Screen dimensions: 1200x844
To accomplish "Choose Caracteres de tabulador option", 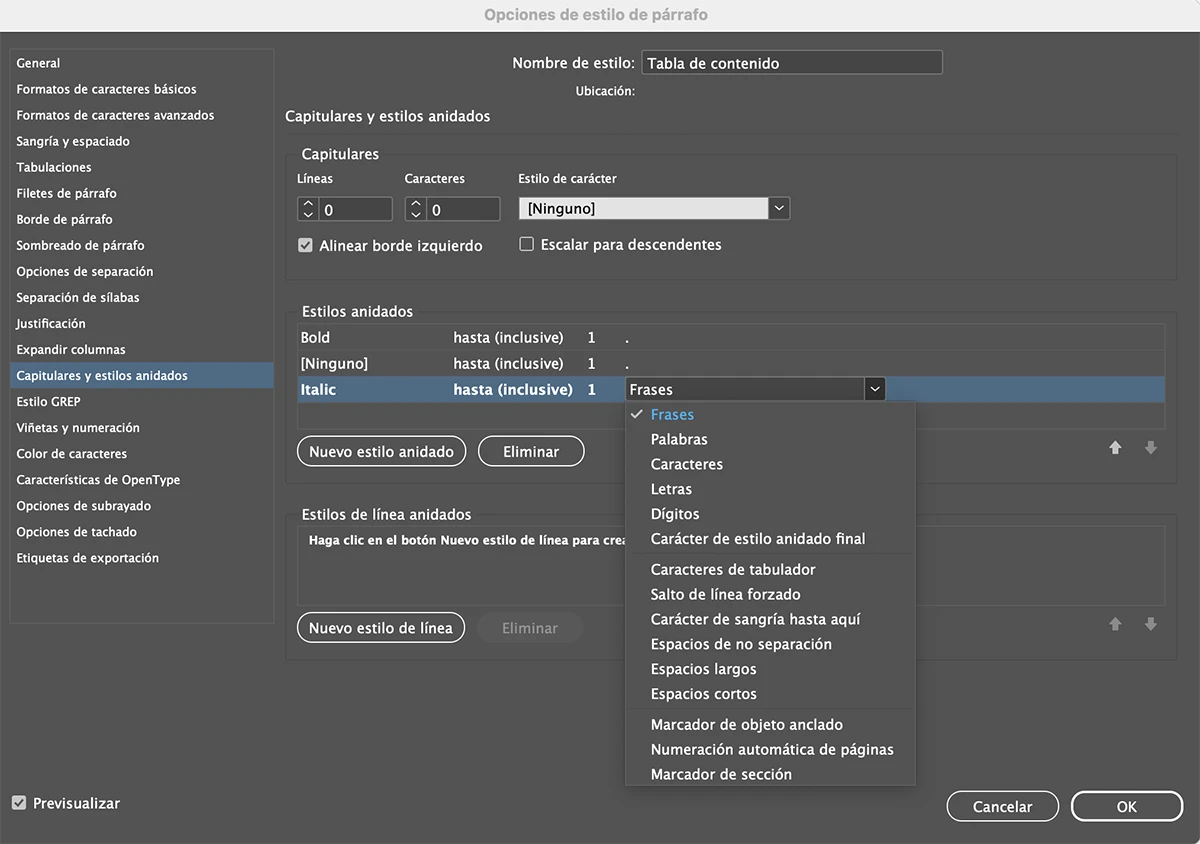I will [x=733, y=569].
